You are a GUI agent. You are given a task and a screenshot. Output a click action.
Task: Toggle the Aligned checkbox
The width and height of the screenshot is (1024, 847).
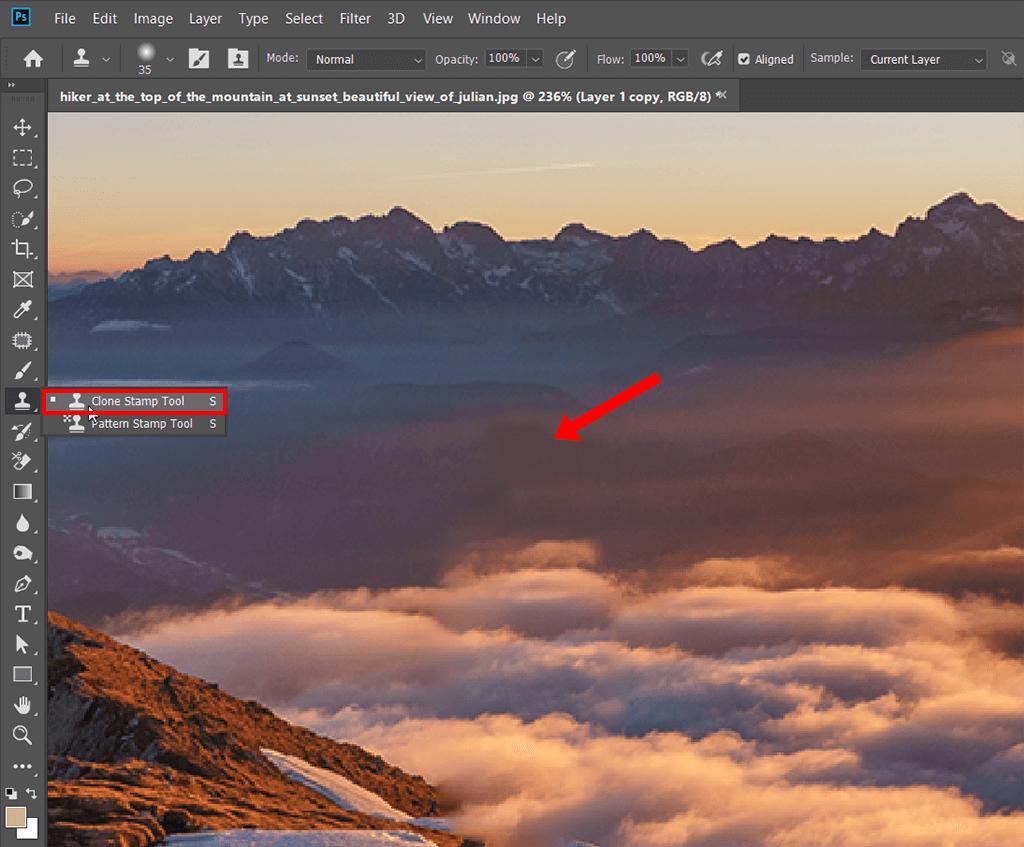pos(744,59)
